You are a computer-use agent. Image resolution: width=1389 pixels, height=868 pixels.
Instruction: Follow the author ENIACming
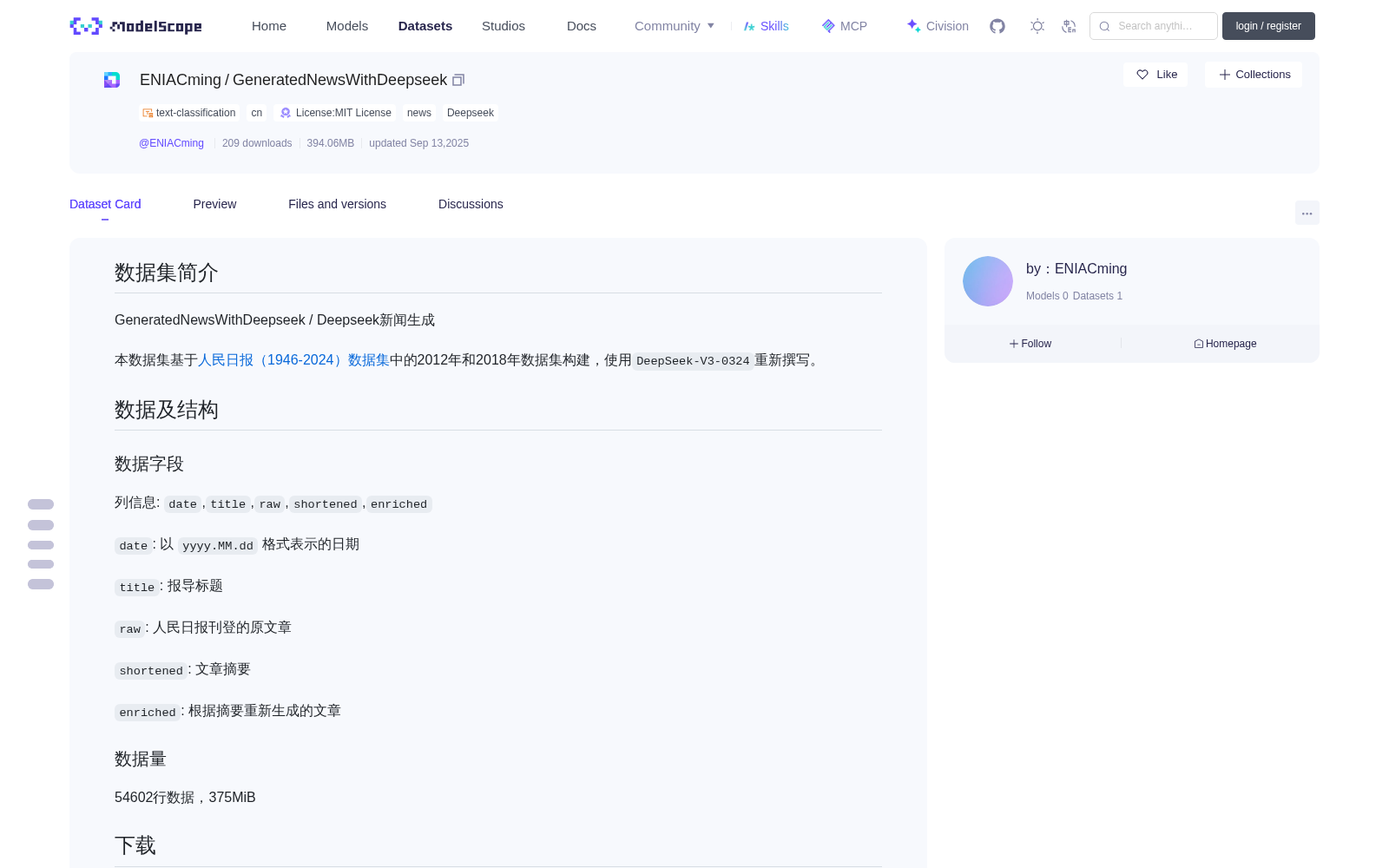pyautogui.click(x=1030, y=344)
